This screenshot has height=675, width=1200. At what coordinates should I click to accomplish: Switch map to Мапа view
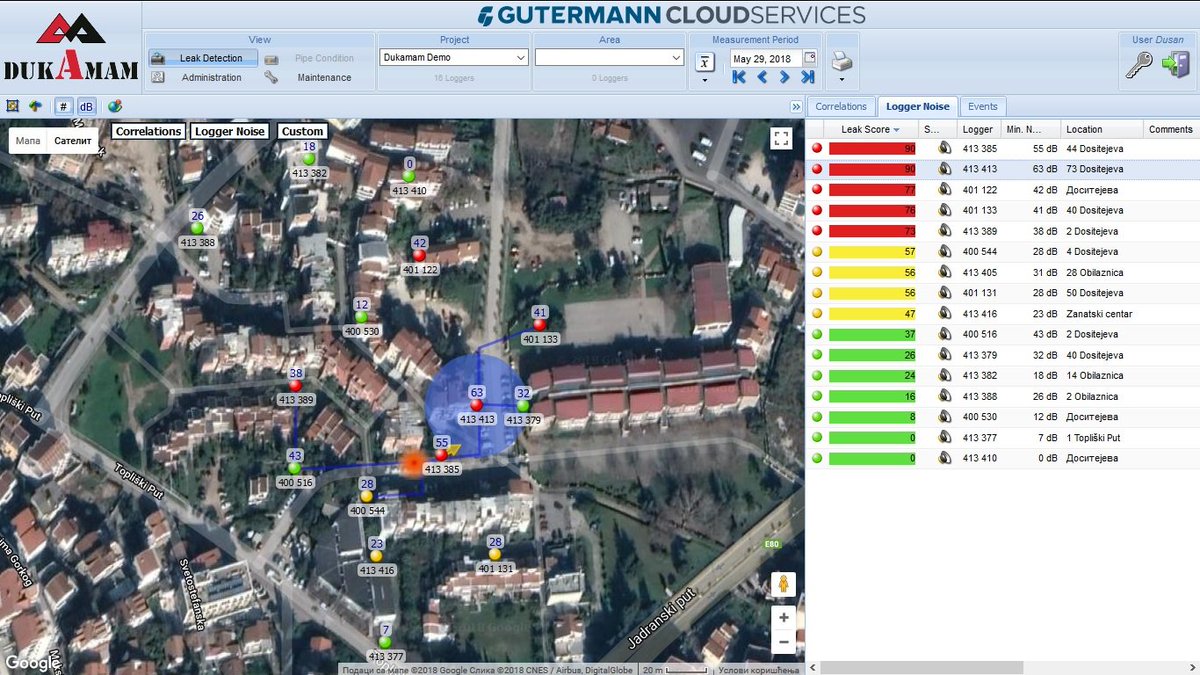tap(28, 141)
